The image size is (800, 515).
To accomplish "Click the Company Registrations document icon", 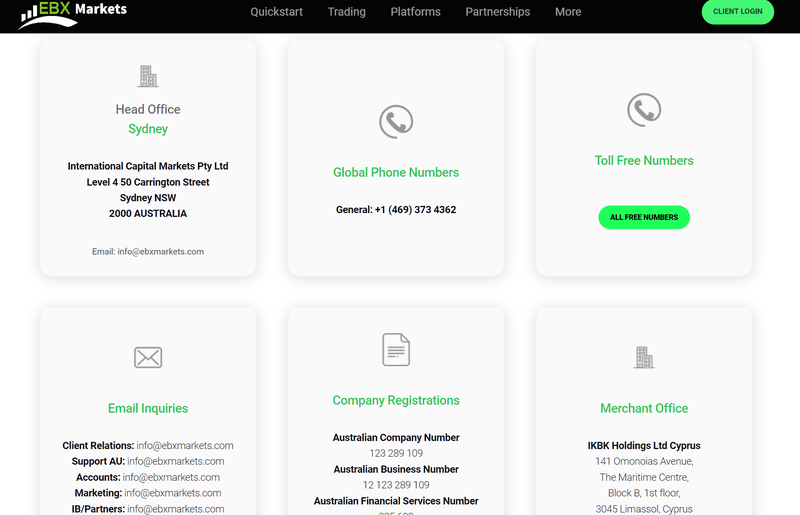I will [x=396, y=350].
